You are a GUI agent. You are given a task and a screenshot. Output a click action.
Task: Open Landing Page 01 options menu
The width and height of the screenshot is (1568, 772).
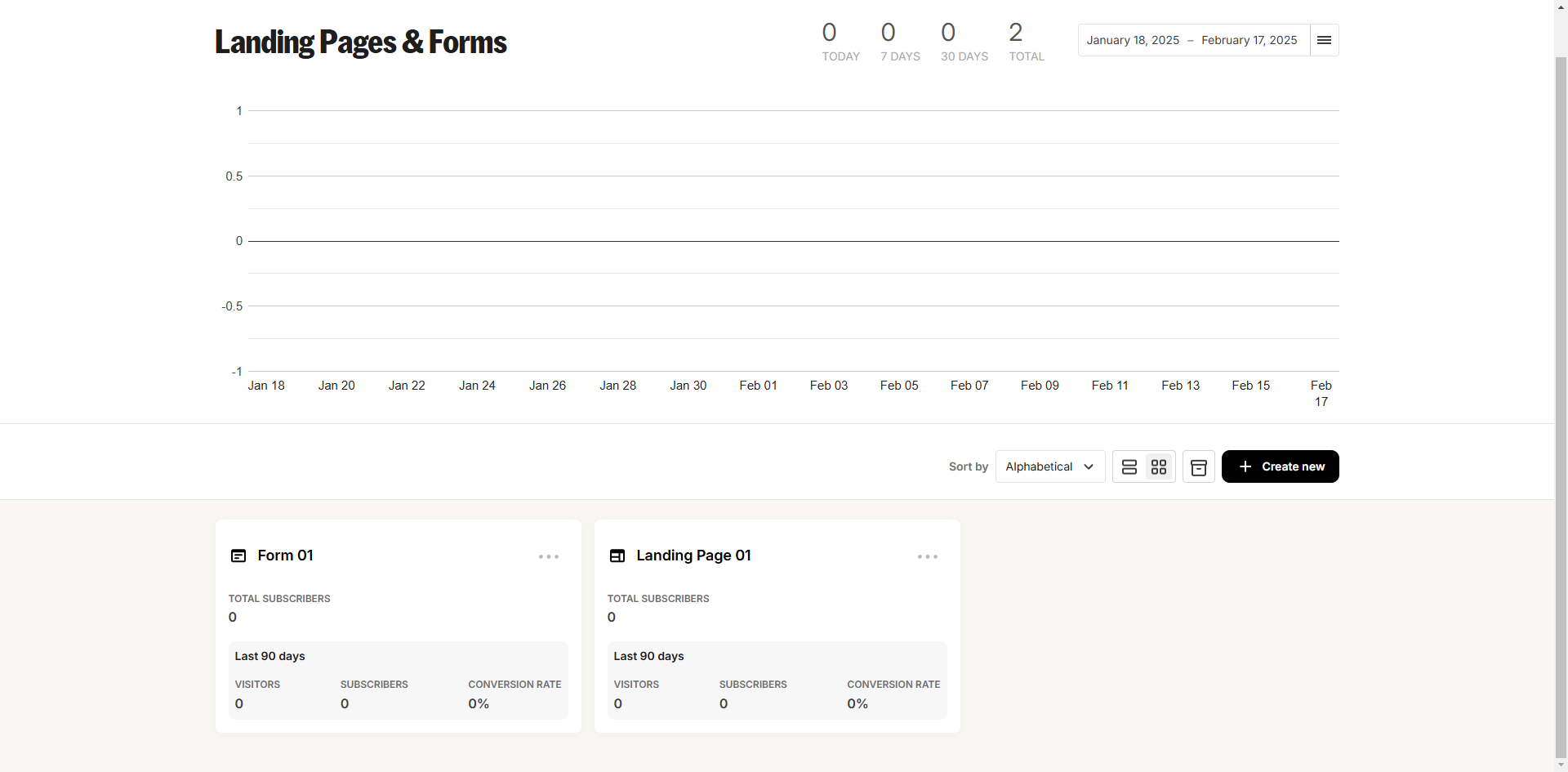tap(928, 556)
